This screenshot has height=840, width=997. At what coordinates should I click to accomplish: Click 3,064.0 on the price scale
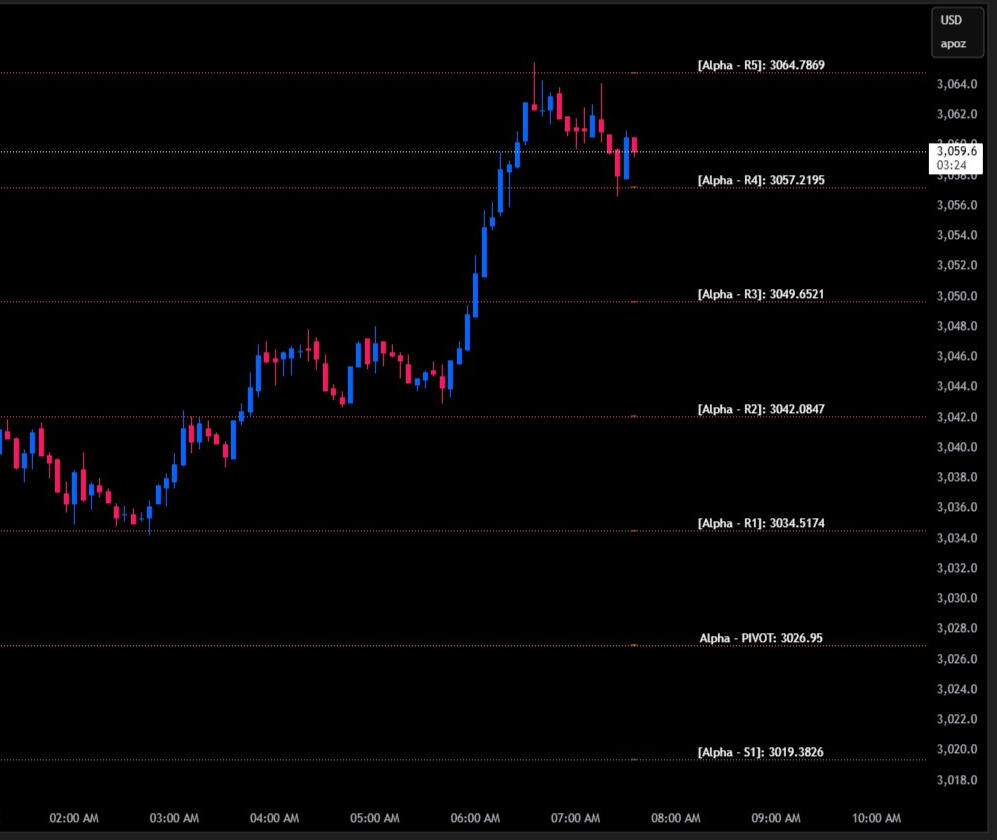tap(957, 84)
